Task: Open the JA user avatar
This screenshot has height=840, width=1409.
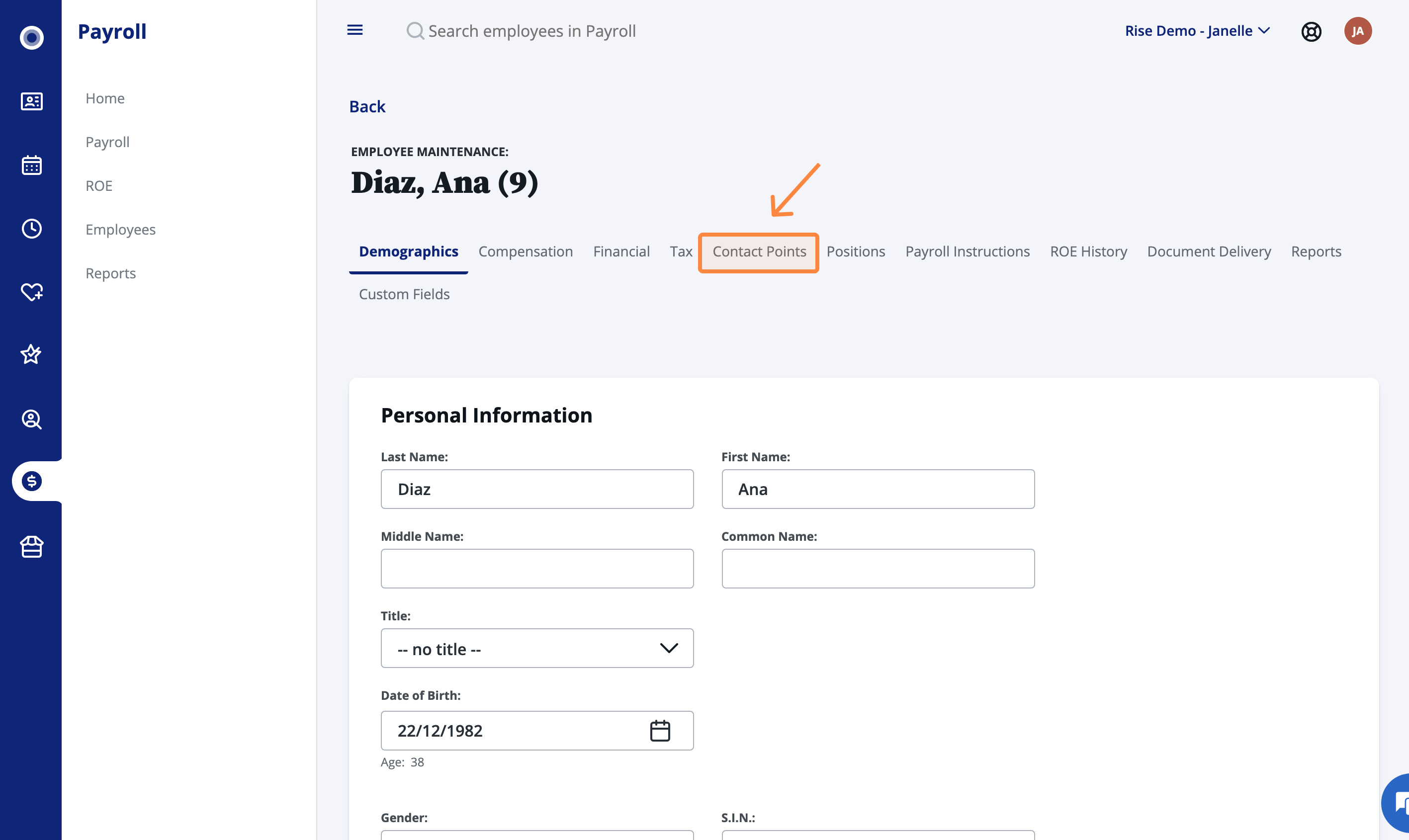Action: point(1358,30)
